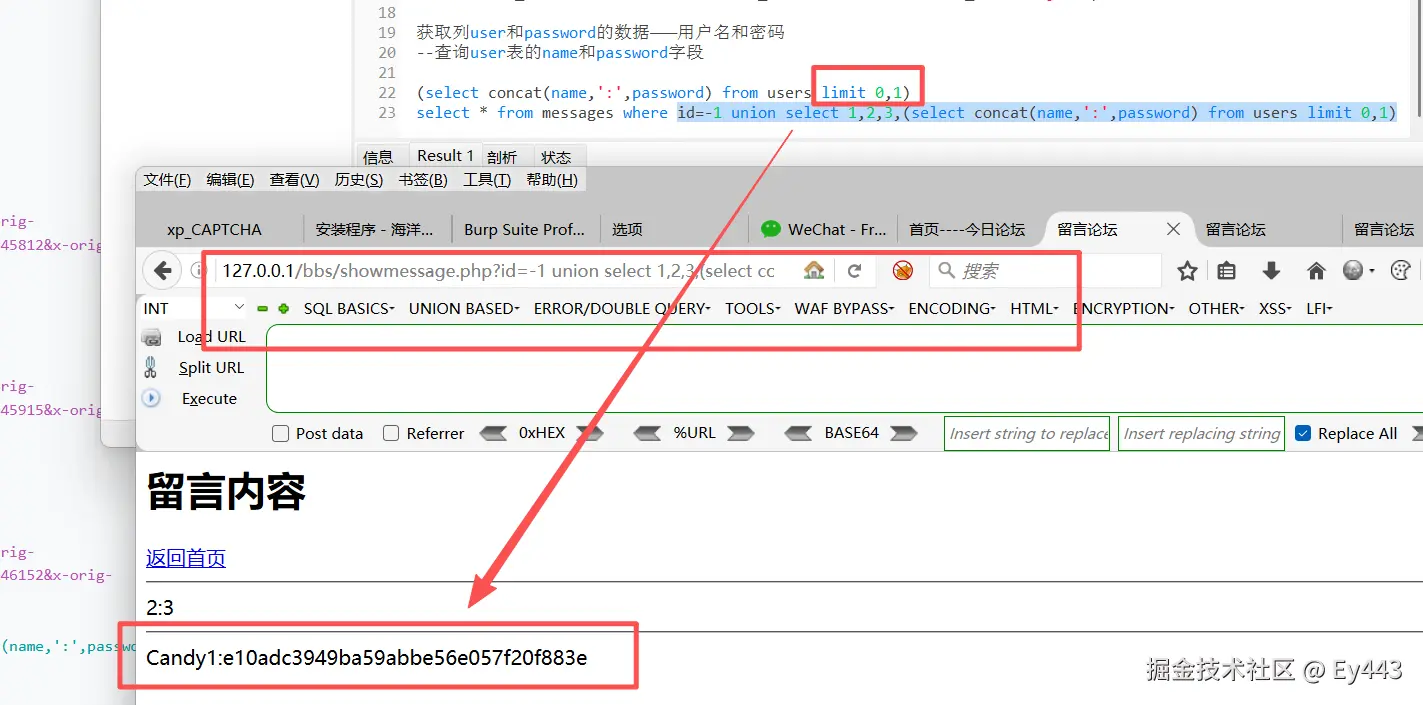Open the 文件(F) menu

click(x=167, y=180)
